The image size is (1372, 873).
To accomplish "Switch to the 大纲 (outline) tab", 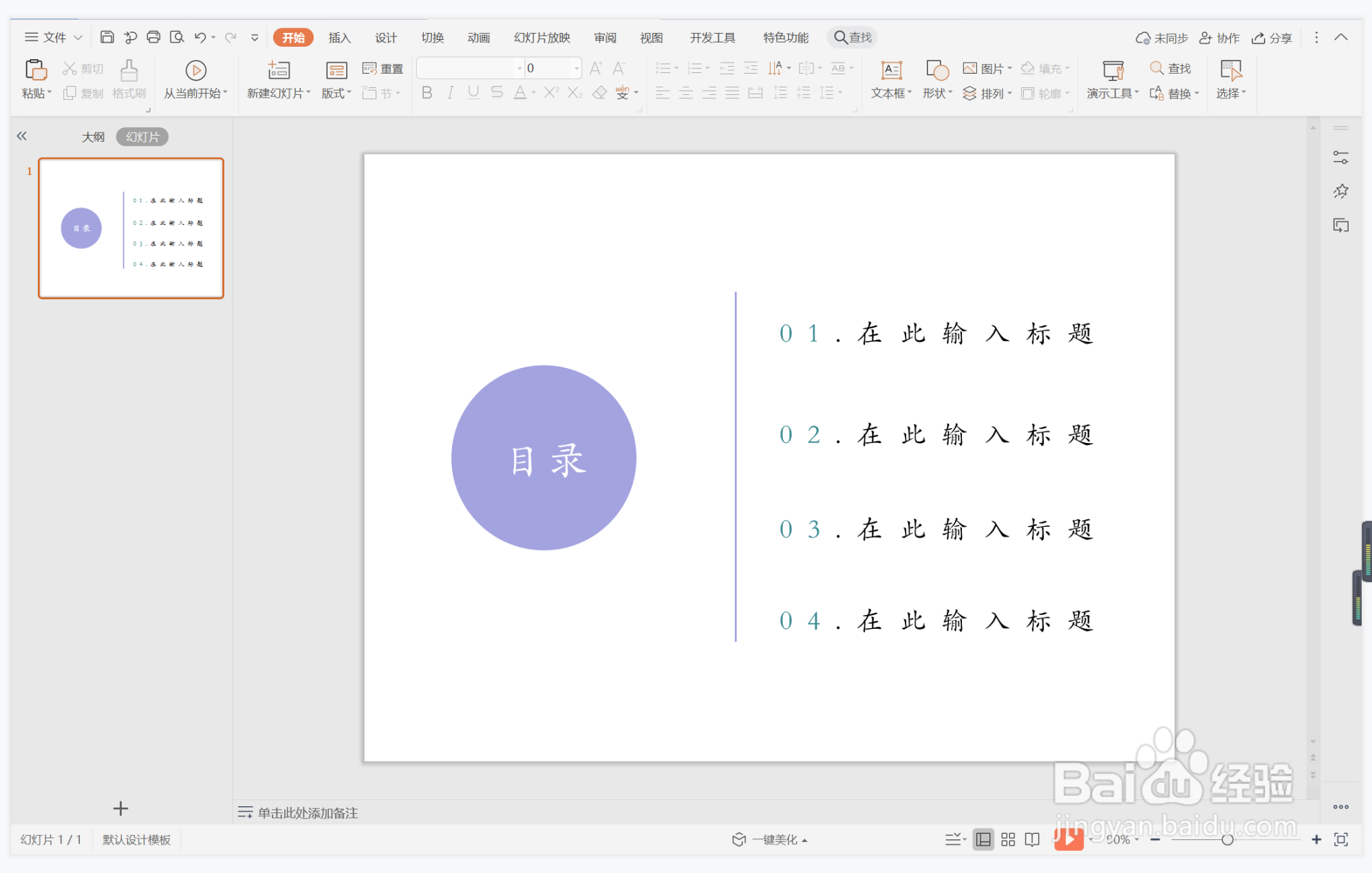I will pyautogui.click(x=94, y=136).
